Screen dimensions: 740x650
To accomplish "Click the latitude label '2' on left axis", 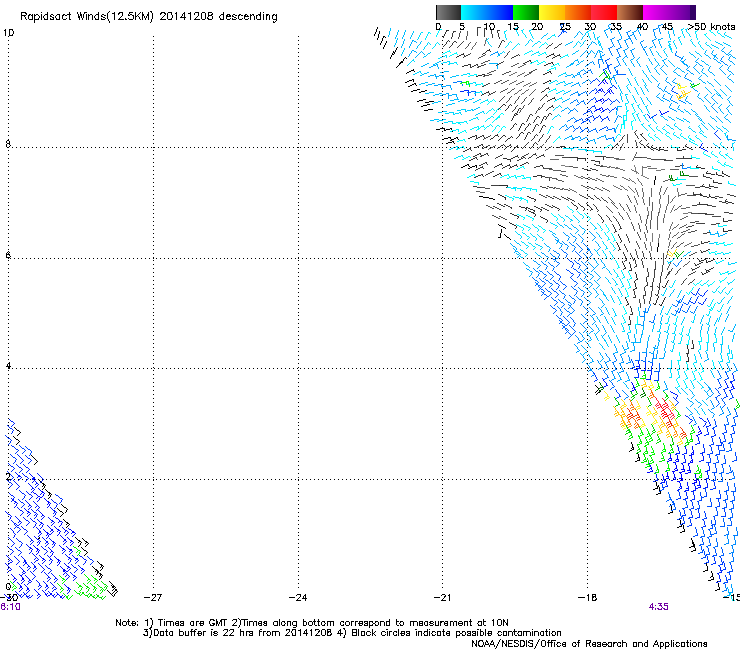I will 8,477.
